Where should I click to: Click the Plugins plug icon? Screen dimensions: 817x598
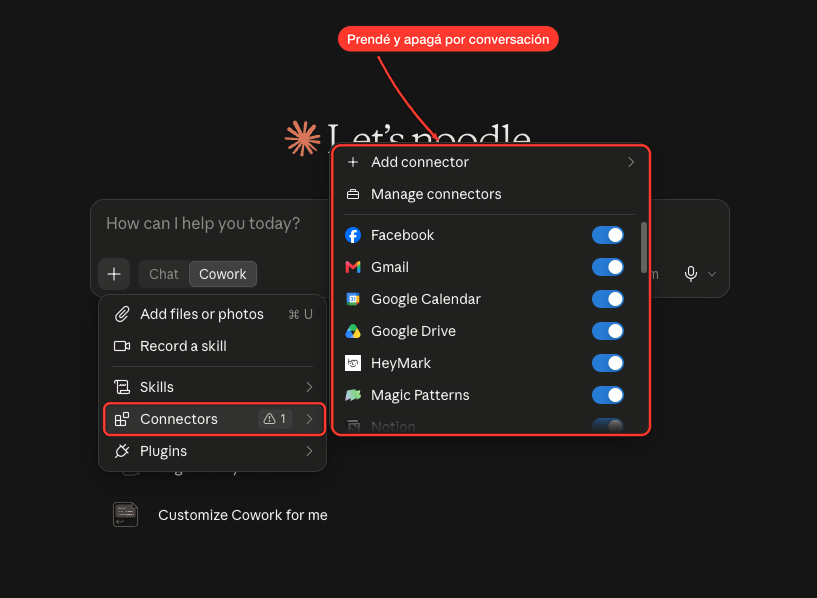coord(122,451)
